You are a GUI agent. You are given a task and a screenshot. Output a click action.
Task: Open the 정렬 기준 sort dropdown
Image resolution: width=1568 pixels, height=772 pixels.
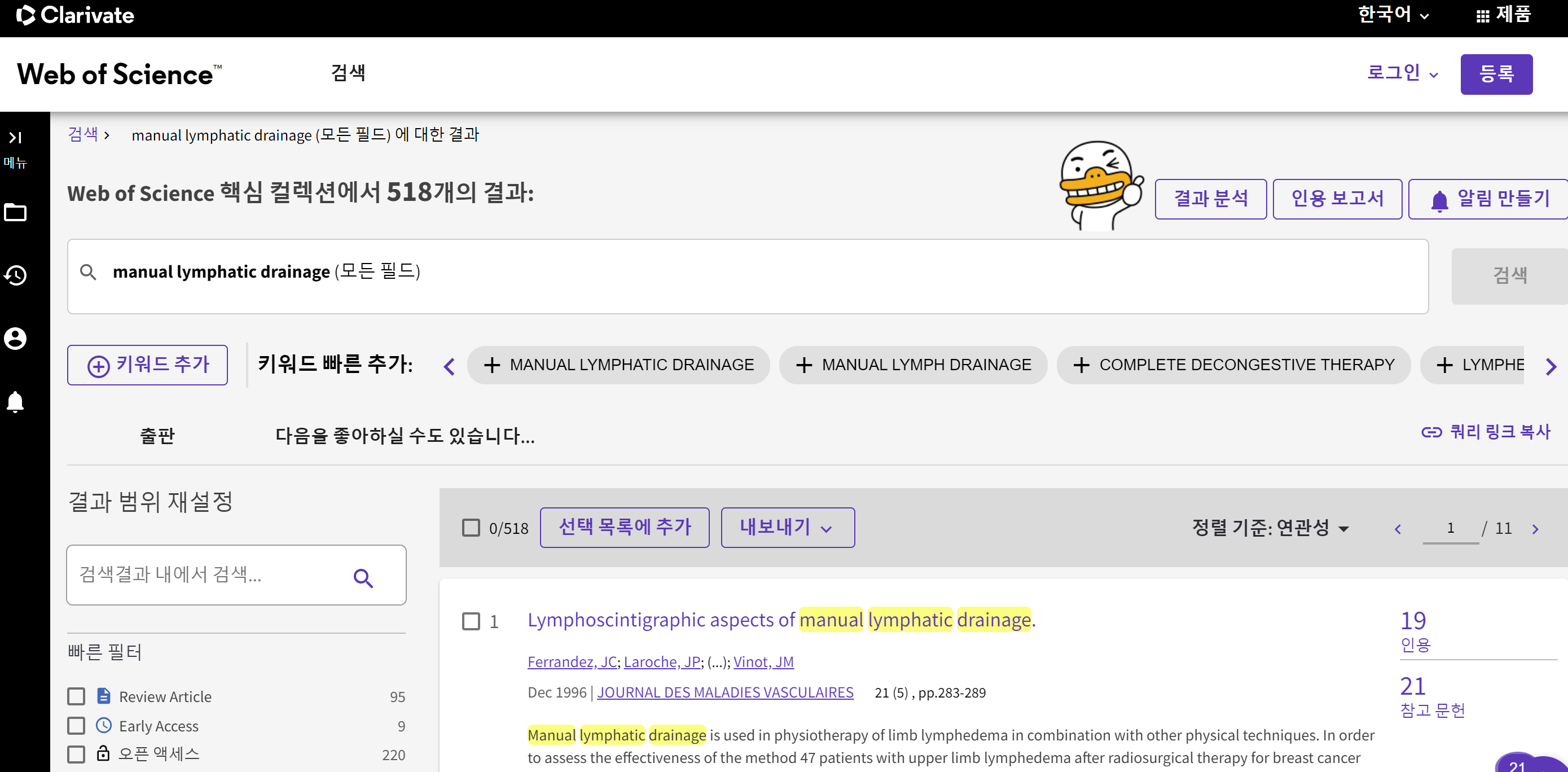click(x=1270, y=528)
